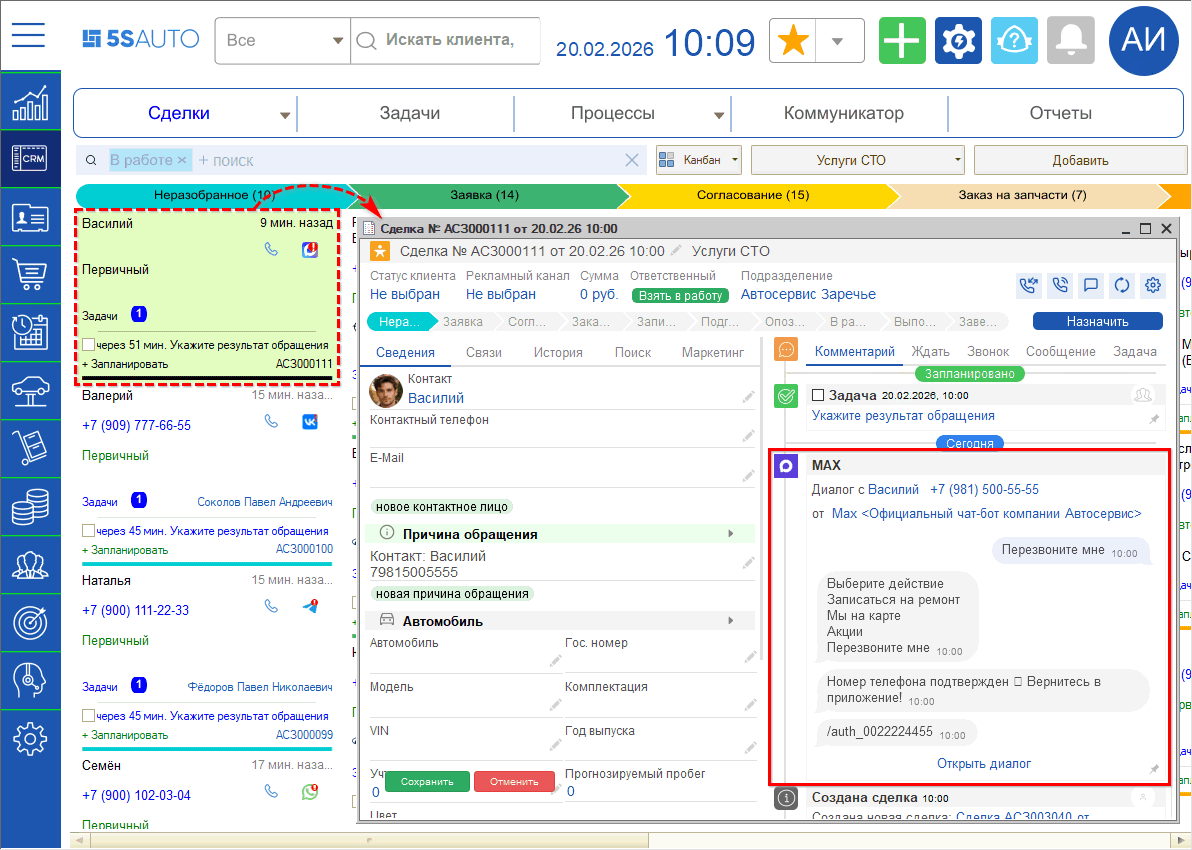
Task: Click the green plus add icon
Action: 903,41
